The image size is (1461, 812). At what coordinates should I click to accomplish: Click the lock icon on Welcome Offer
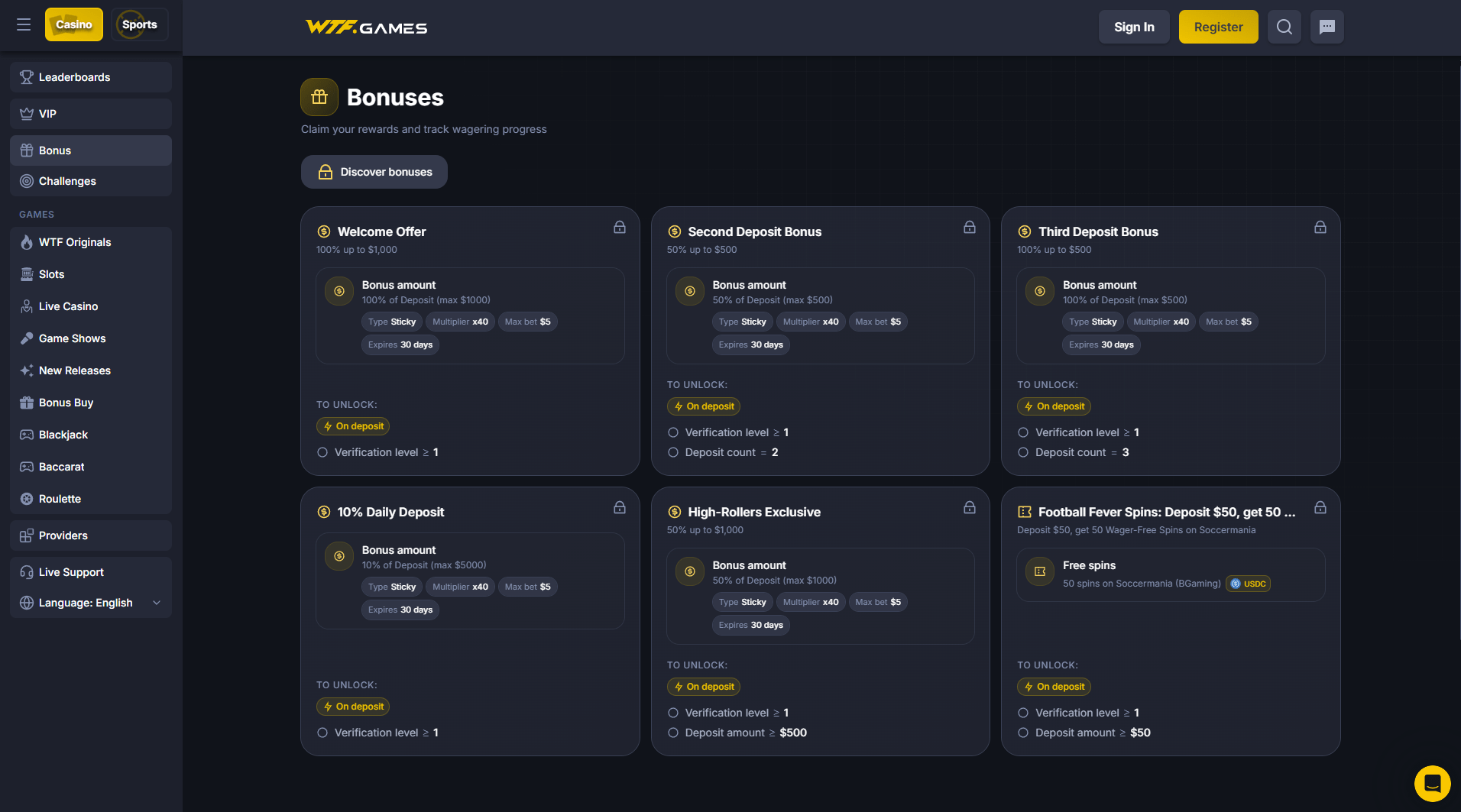click(x=620, y=227)
